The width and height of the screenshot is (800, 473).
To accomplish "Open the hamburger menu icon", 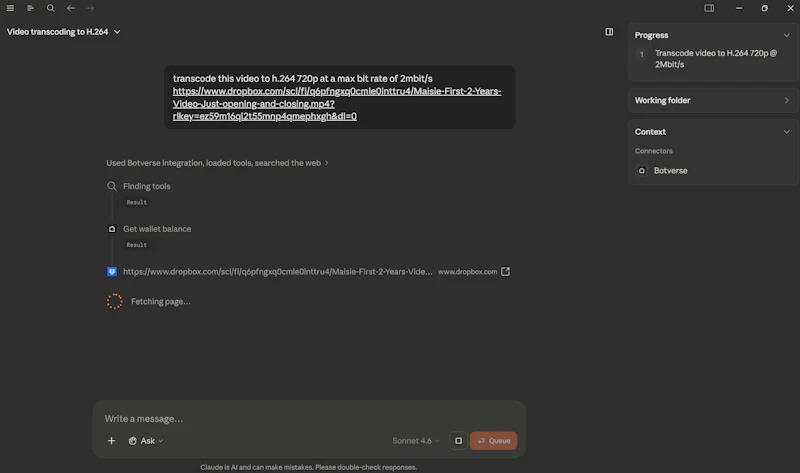I will [x=10, y=8].
